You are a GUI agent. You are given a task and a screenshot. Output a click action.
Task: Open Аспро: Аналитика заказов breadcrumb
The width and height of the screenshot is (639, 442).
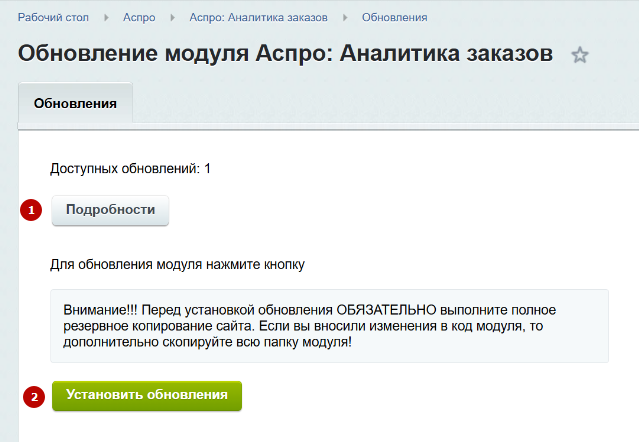click(x=258, y=18)
